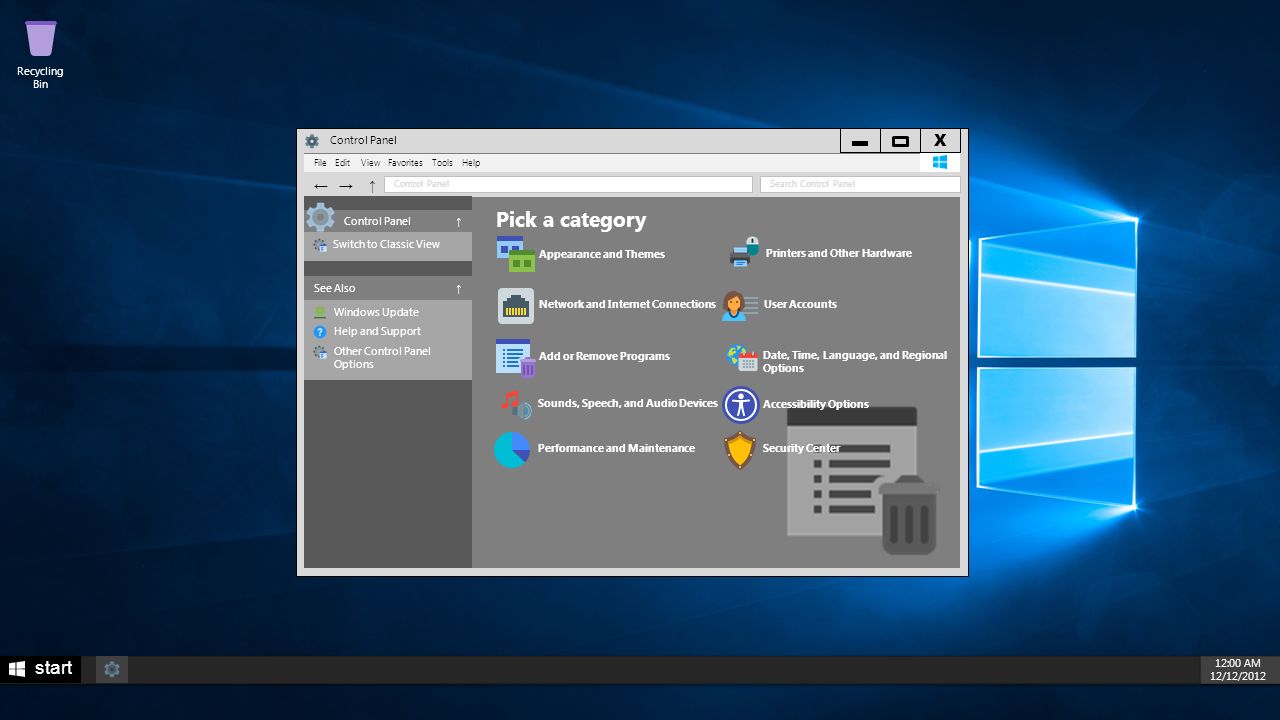Select the Date, Time, Language globe icon
Image resolution: width=1280 pixels, height=720 pixels.
pyautogui.click(x=742, y=358)
